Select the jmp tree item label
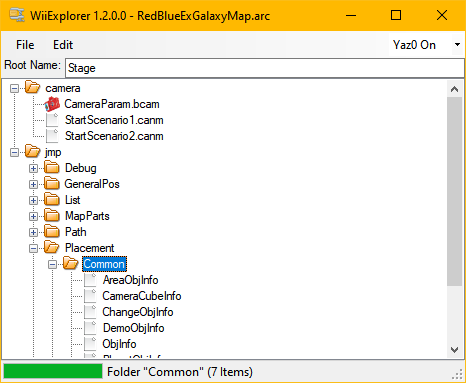 tap(53, 152)
